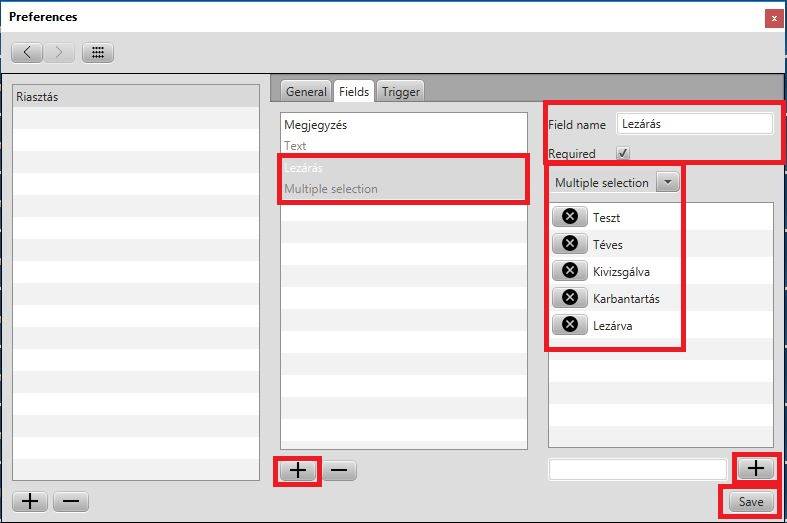Delete the Karbantartás option with X icon

[570, 298]
